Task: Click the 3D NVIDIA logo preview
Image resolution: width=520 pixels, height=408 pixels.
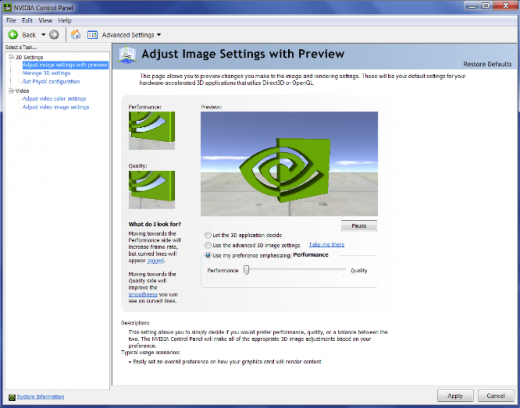Action: [289, 164]
